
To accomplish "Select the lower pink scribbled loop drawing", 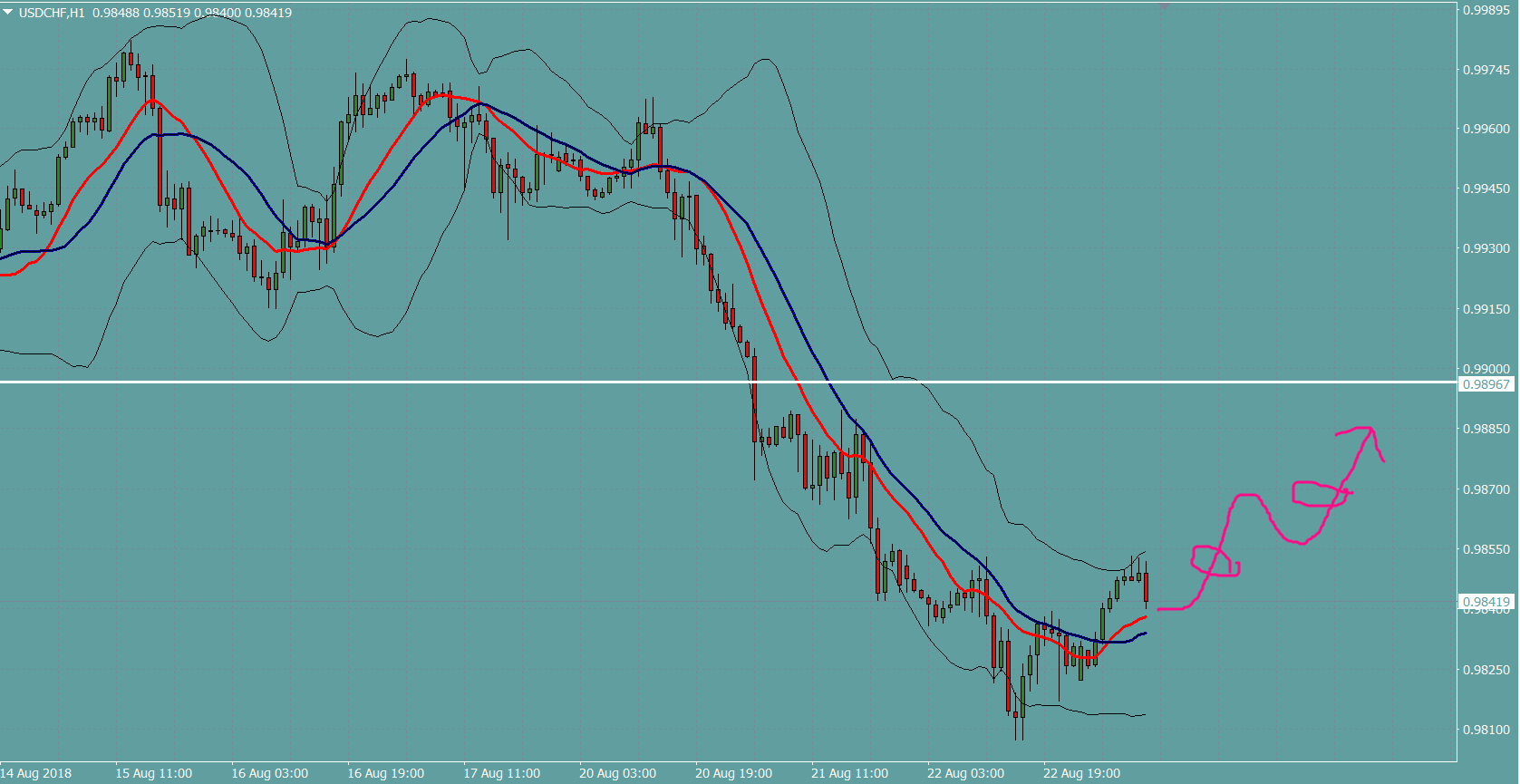I will tap(1215, 561).
